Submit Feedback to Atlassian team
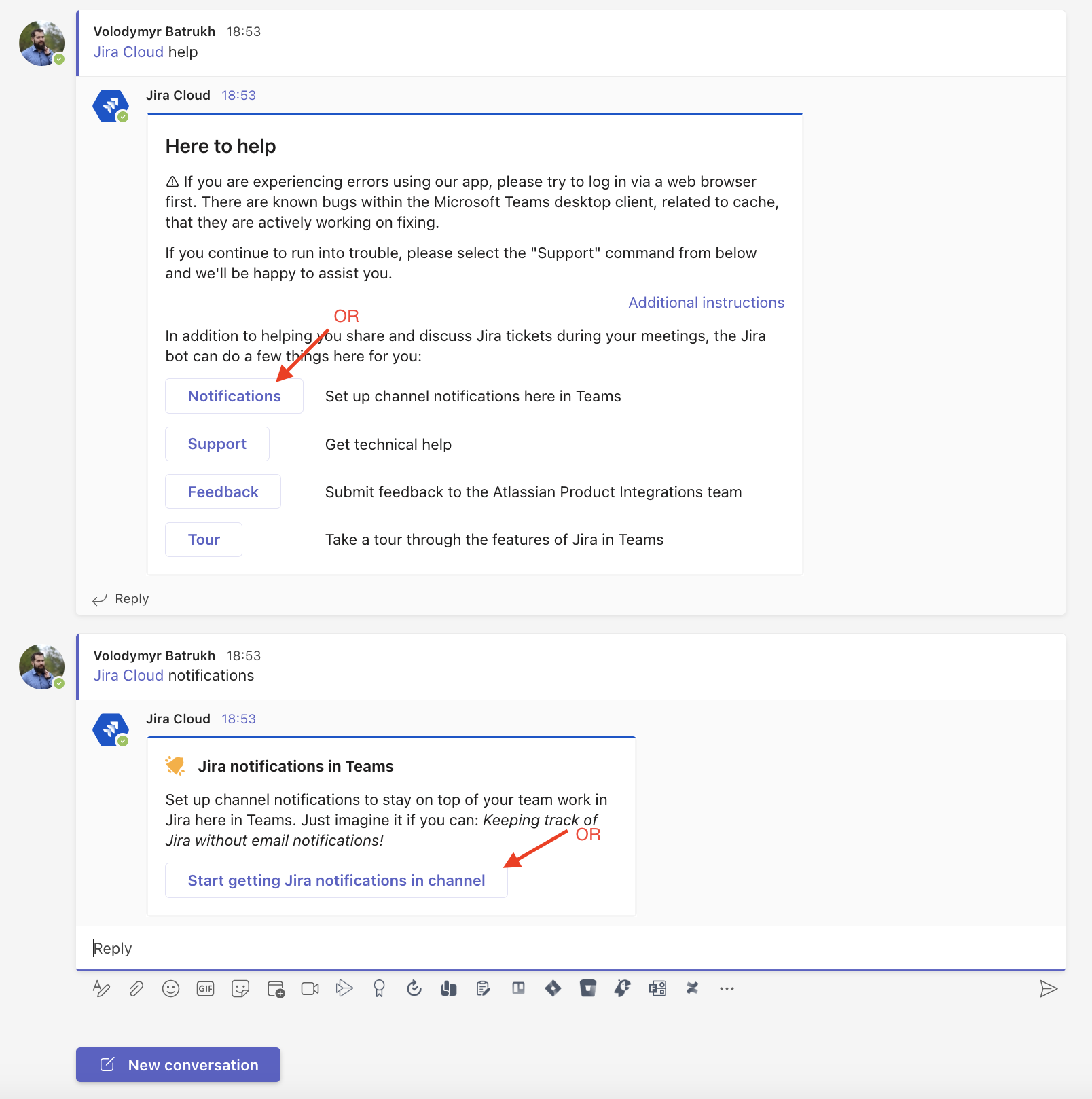Image resolution: width=1092 pixels, height=1099 pixels. 223,491
